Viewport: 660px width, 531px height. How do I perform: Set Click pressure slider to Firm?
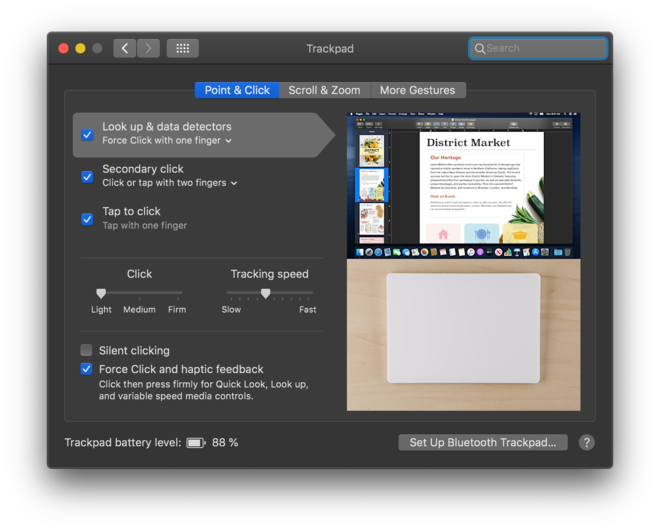click(x=177, y=293)
